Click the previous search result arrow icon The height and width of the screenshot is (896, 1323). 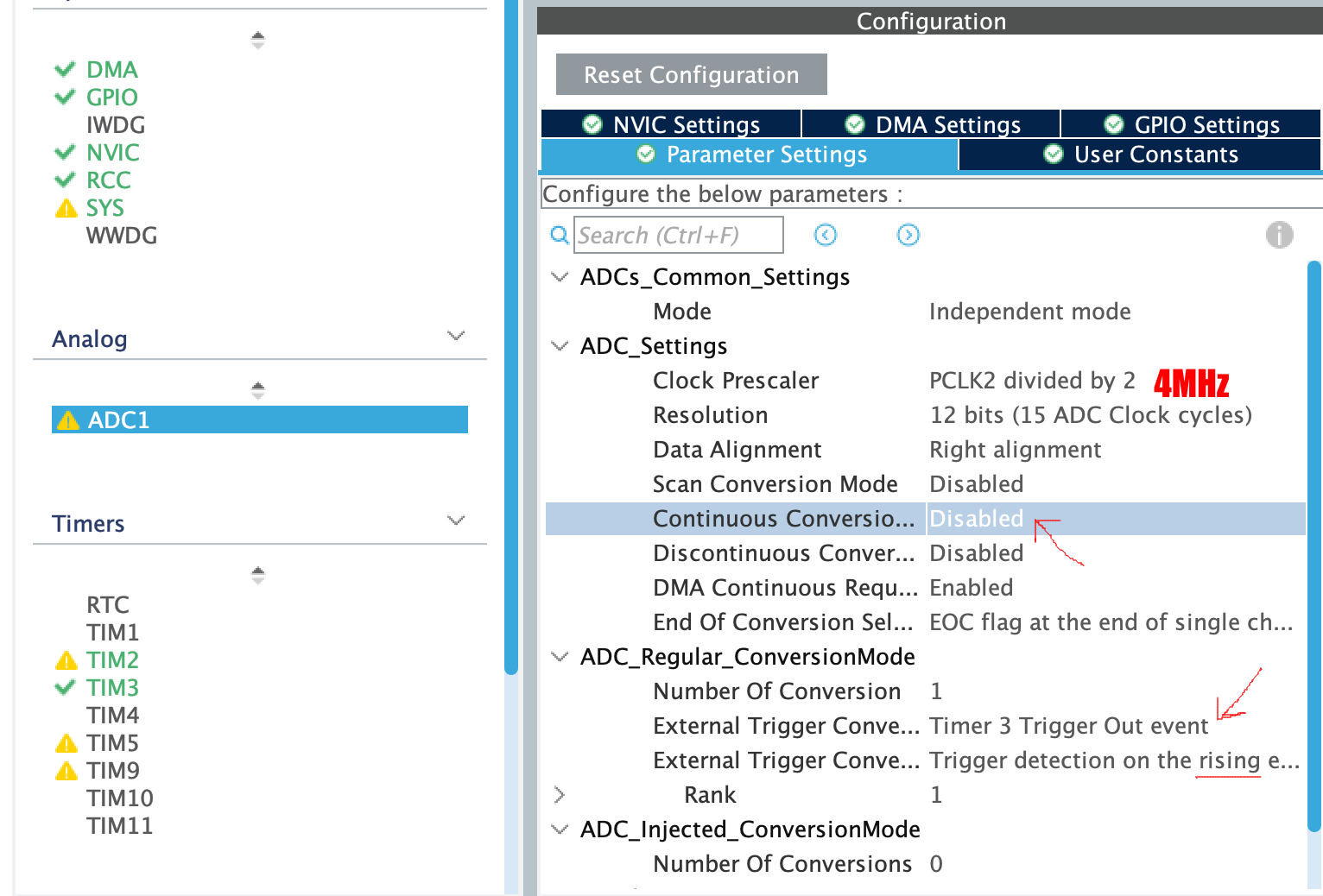[826, 235]
